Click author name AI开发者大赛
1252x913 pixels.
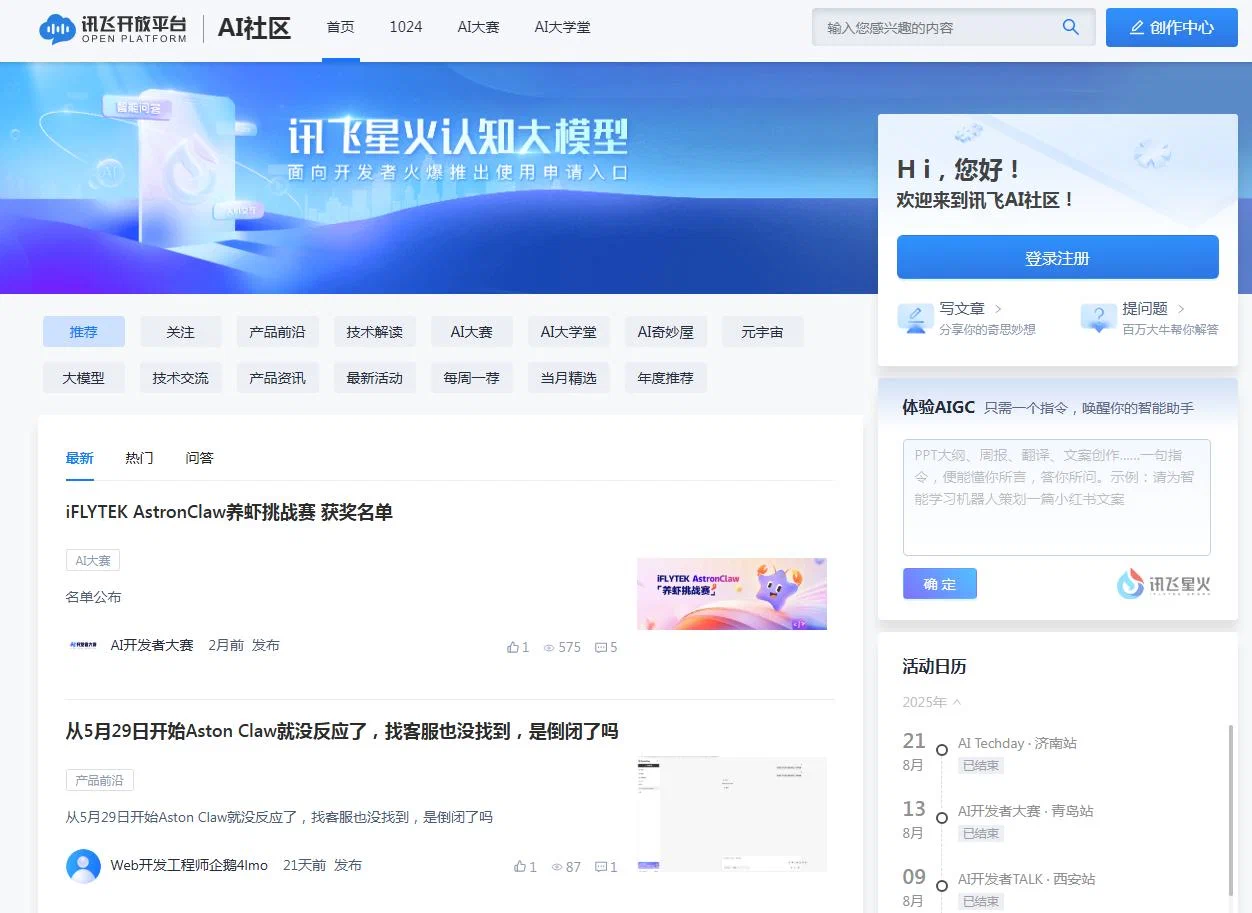pyautogui.click(x=152, y=646)
